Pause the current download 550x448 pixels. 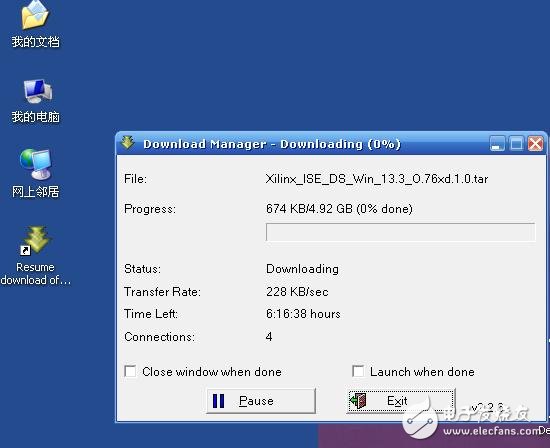(x=261, y=401)
